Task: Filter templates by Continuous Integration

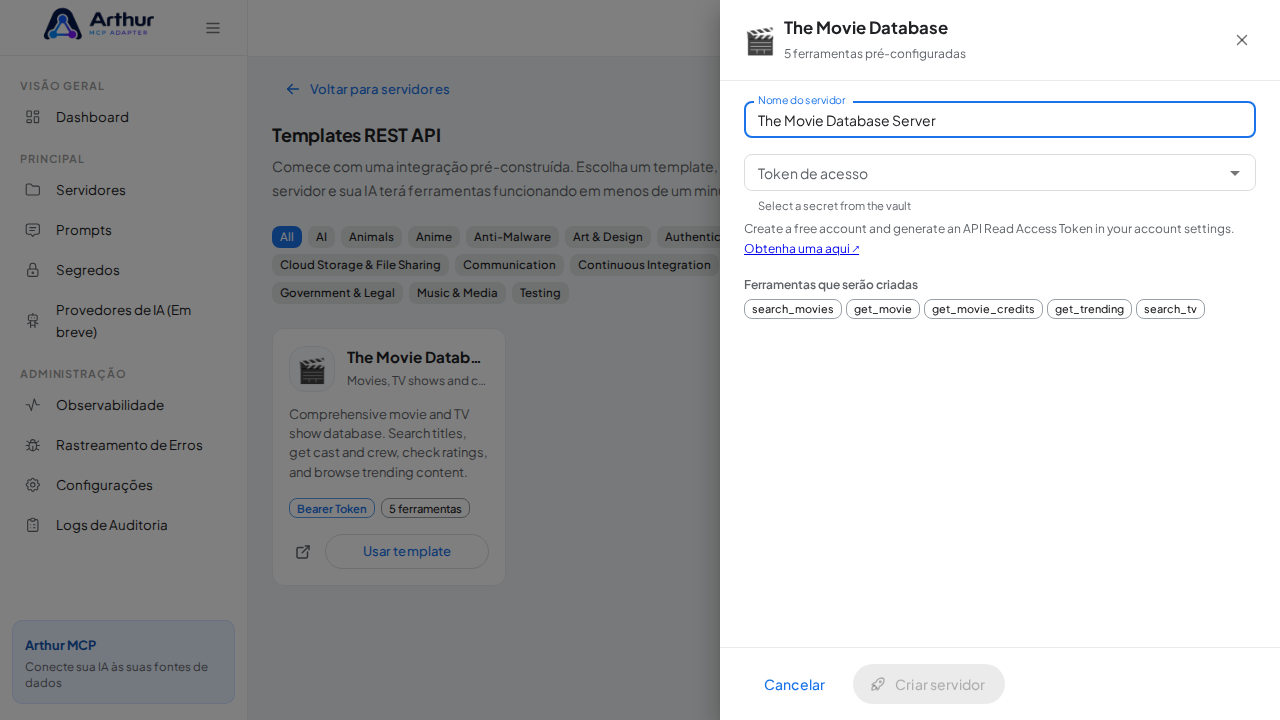Action: coord(645,265)
